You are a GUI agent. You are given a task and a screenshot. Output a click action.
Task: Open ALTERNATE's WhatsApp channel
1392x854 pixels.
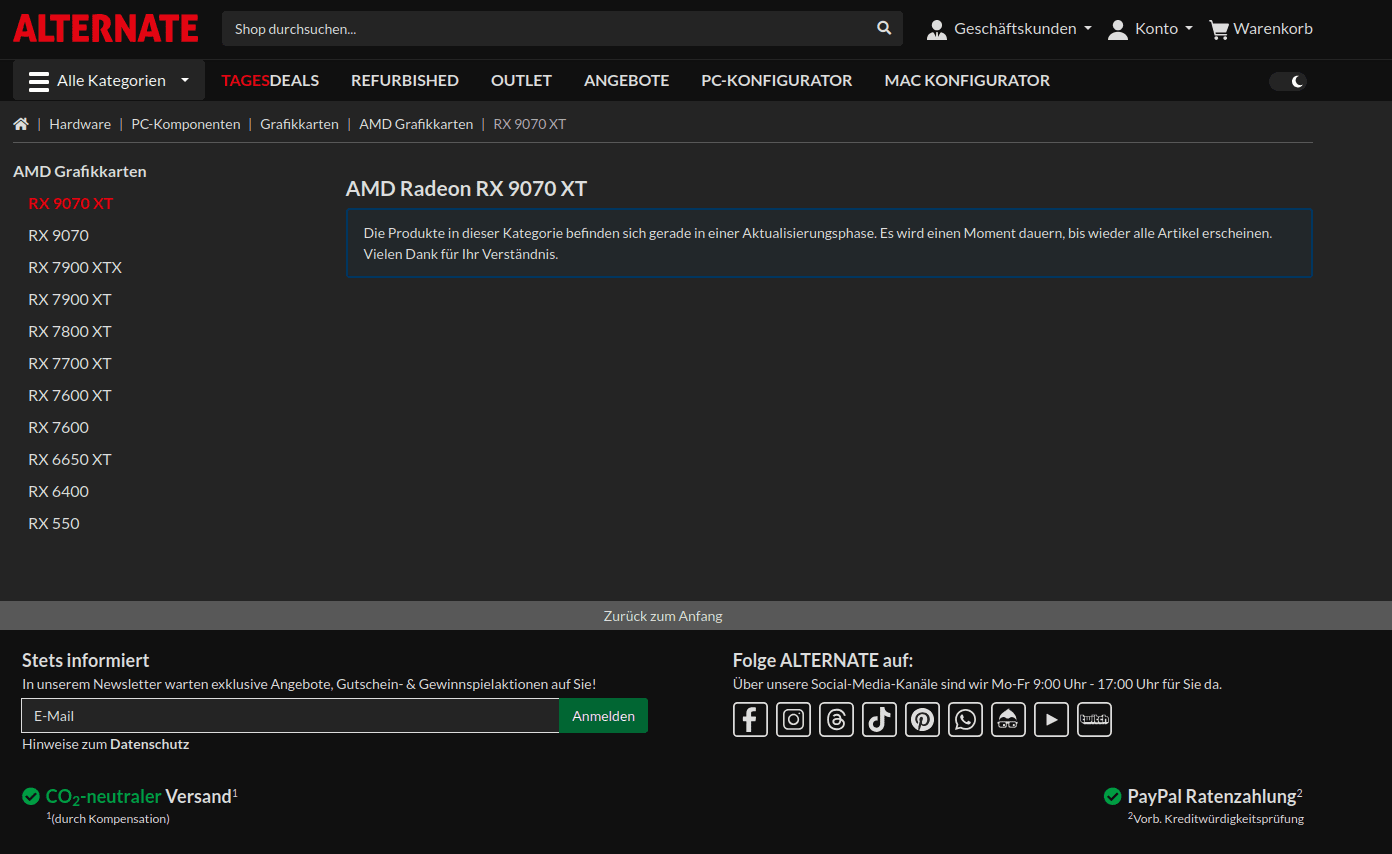click(965, 719)
